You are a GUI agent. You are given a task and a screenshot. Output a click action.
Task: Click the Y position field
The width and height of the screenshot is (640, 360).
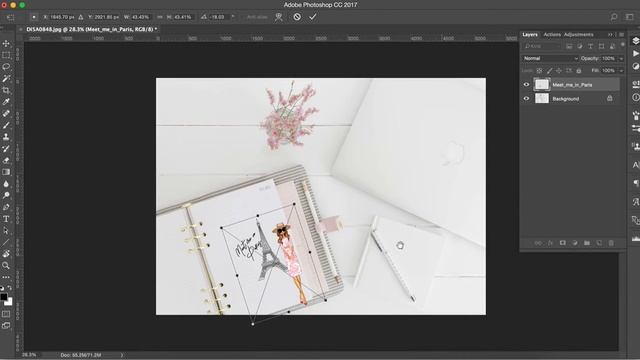point(106,17)
